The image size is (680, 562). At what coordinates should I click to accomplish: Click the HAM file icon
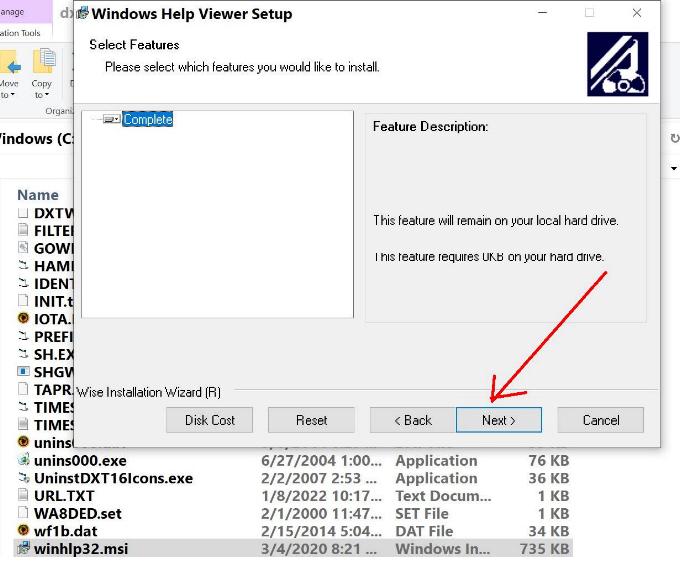23,265
